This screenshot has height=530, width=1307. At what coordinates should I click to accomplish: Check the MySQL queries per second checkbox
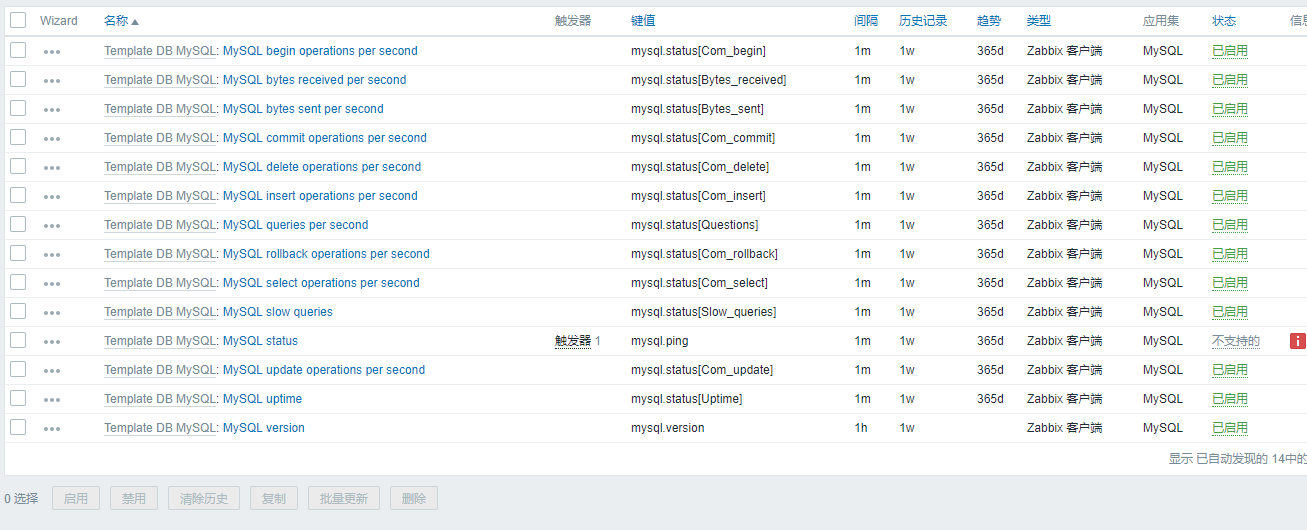click(x=18, y=224)
